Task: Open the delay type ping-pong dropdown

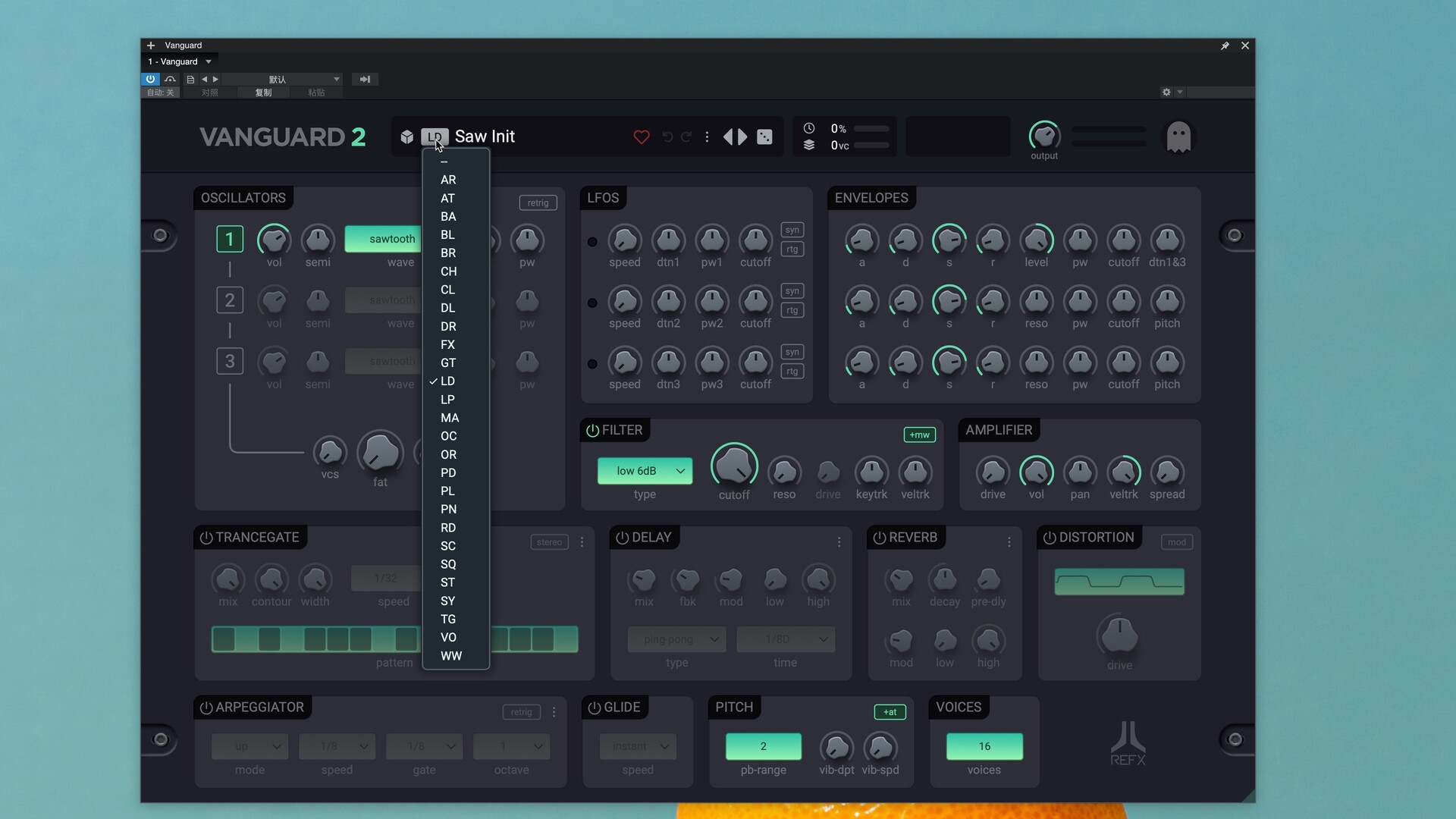Action: click(x=676, y=639)
